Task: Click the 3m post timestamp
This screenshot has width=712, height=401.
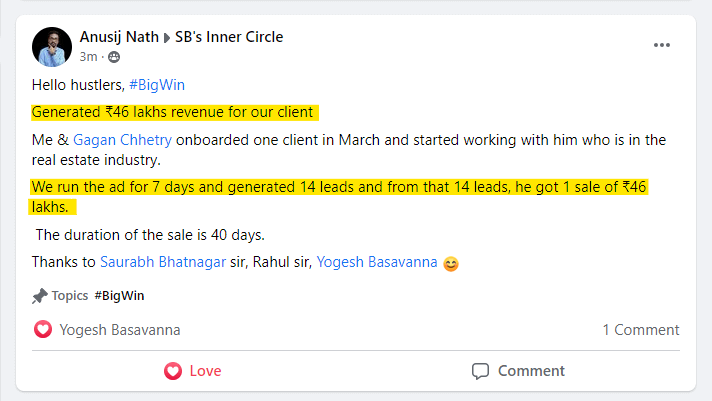Action: tap(88, 57)
